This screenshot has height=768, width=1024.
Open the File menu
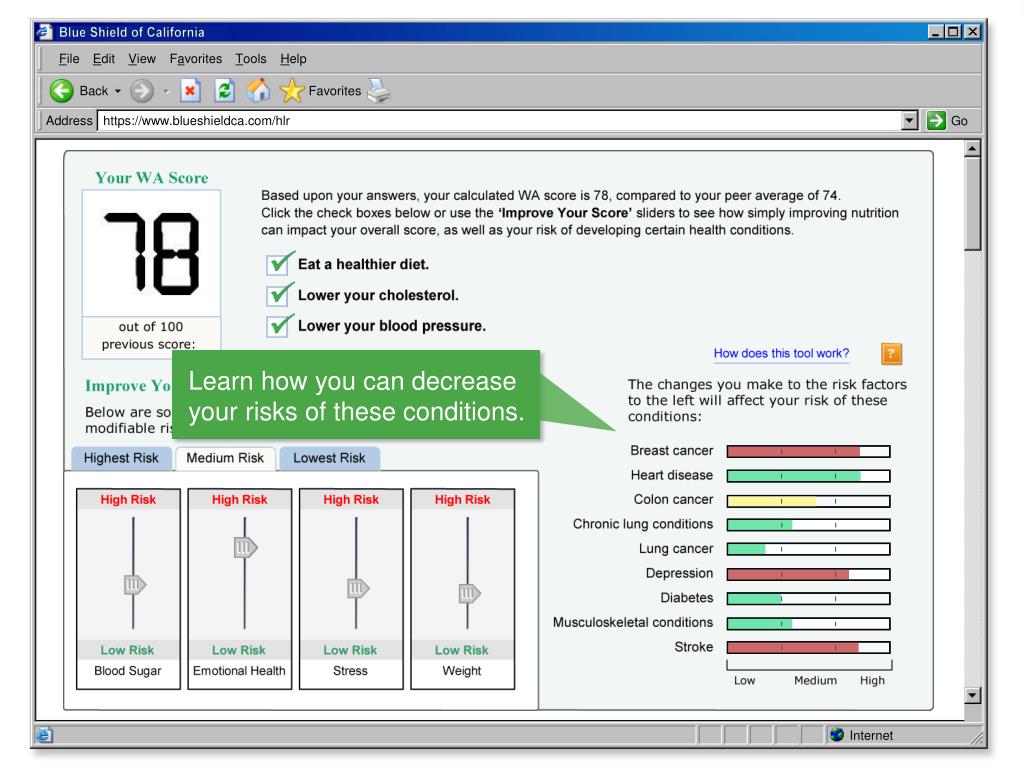pos(69,59)
